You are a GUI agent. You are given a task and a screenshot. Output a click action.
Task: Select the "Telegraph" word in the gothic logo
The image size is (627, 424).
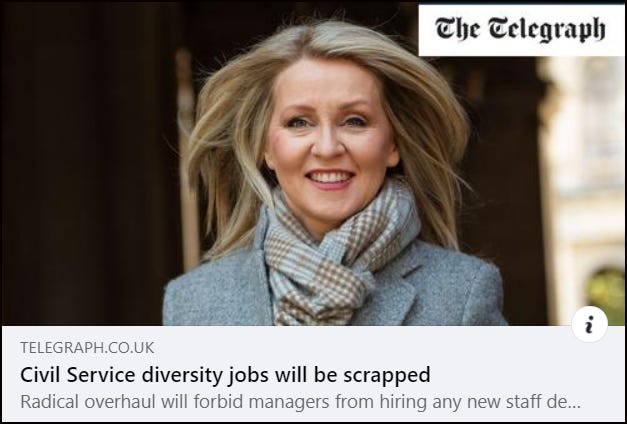point(547,30)
